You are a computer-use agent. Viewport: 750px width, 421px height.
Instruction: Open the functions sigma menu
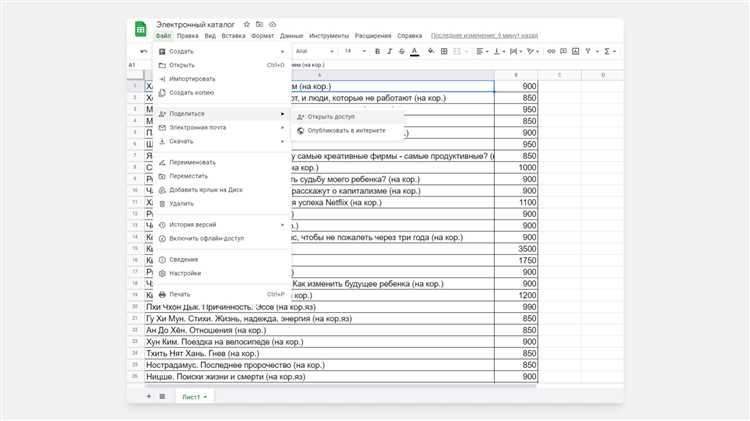(x=609, y=51)
